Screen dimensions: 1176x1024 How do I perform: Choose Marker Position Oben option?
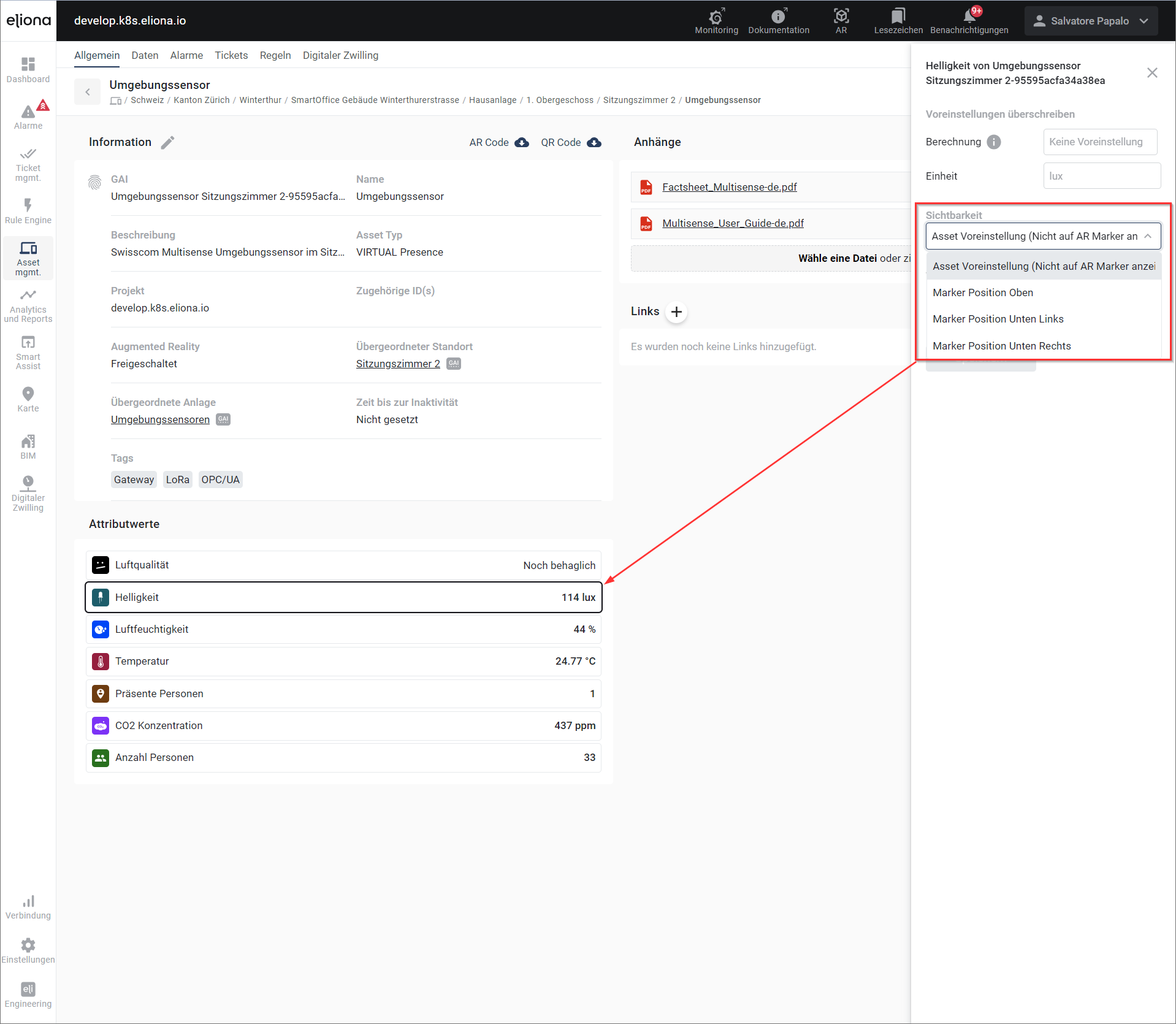[982, 292]
